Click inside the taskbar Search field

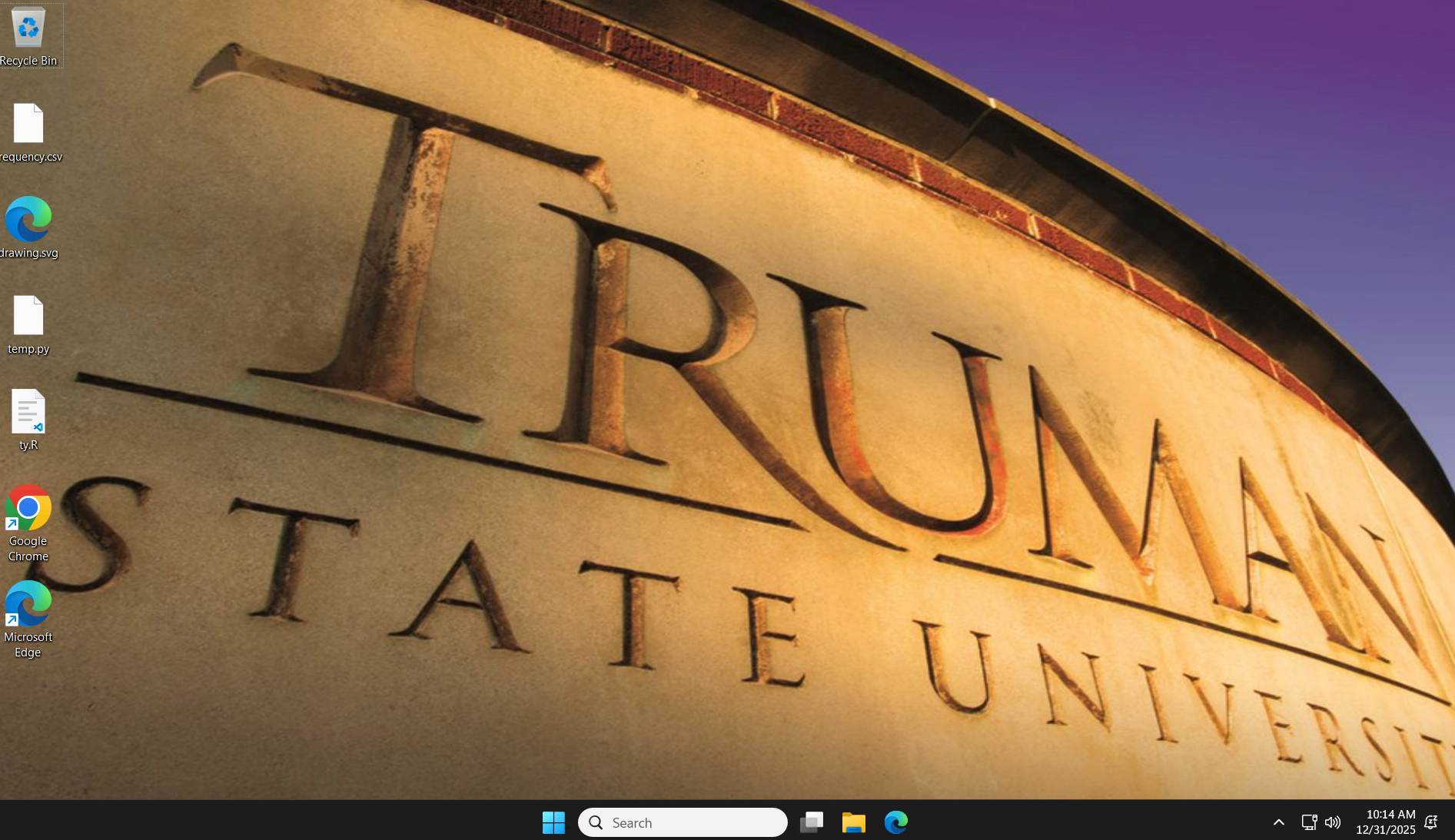(x=683, y=822)
